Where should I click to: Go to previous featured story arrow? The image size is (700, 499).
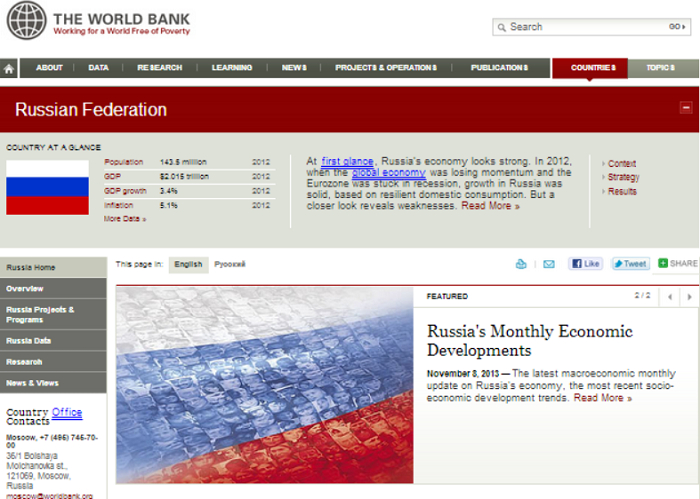(670, 297)
